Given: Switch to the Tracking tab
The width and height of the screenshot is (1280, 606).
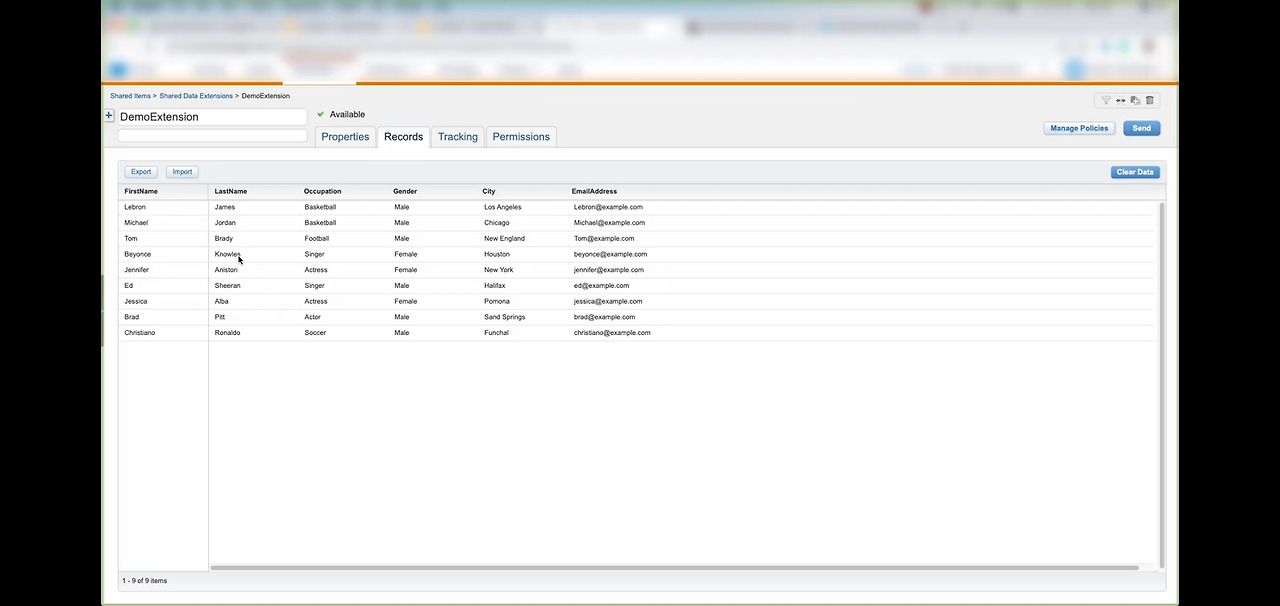Looking at the screenshot, I should pos(458,137).
